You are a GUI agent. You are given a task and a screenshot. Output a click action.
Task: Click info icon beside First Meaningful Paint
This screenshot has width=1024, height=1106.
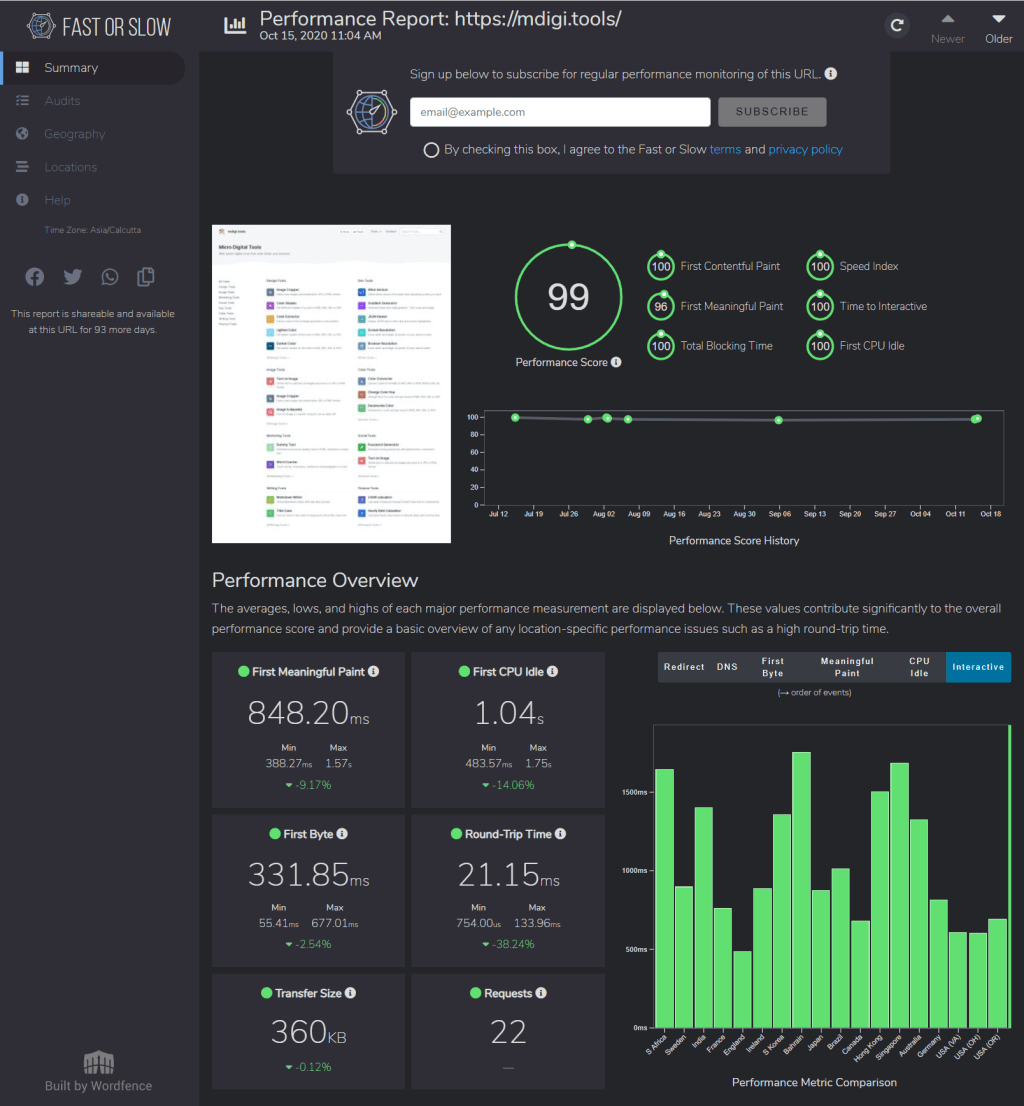[x=374, y=672]
